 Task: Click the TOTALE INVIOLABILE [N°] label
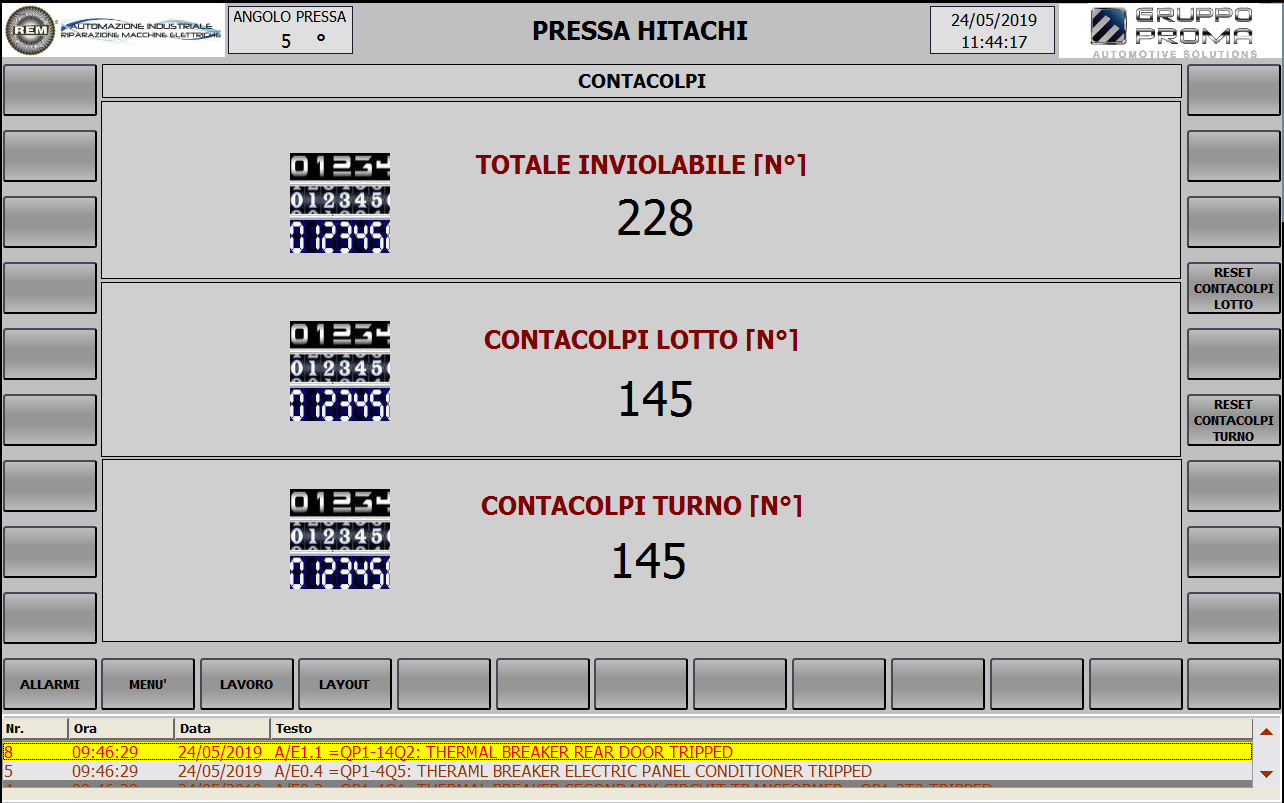(641, 165)
